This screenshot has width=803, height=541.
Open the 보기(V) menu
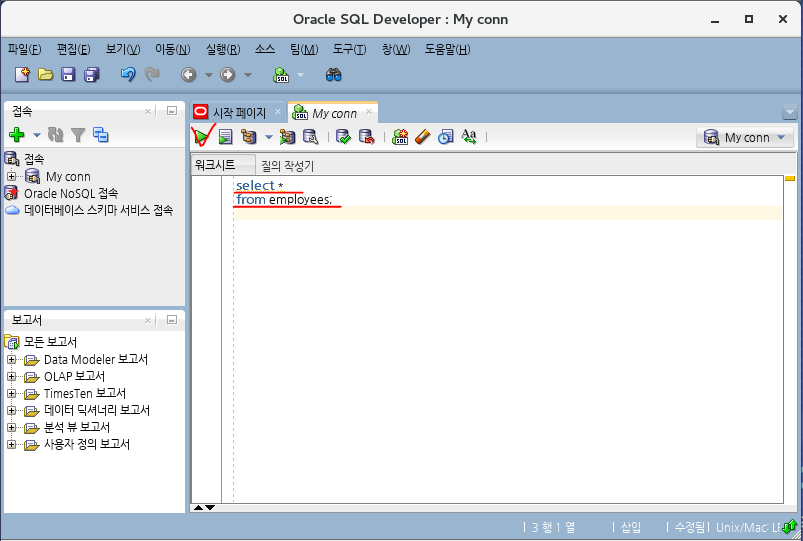coord(123,49)
